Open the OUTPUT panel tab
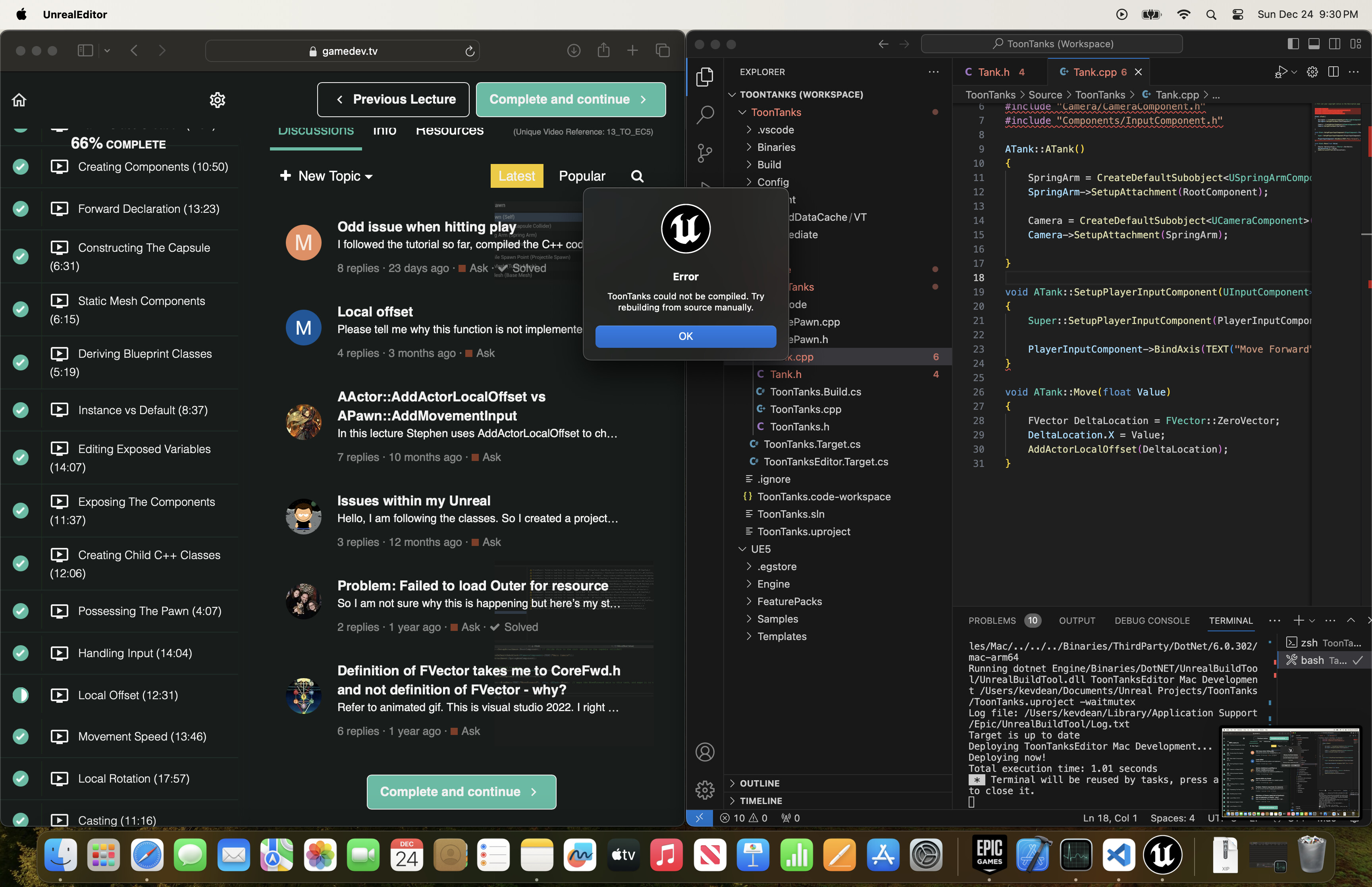The height and width of the screenshot is (887, 1372). [1077, 620]
